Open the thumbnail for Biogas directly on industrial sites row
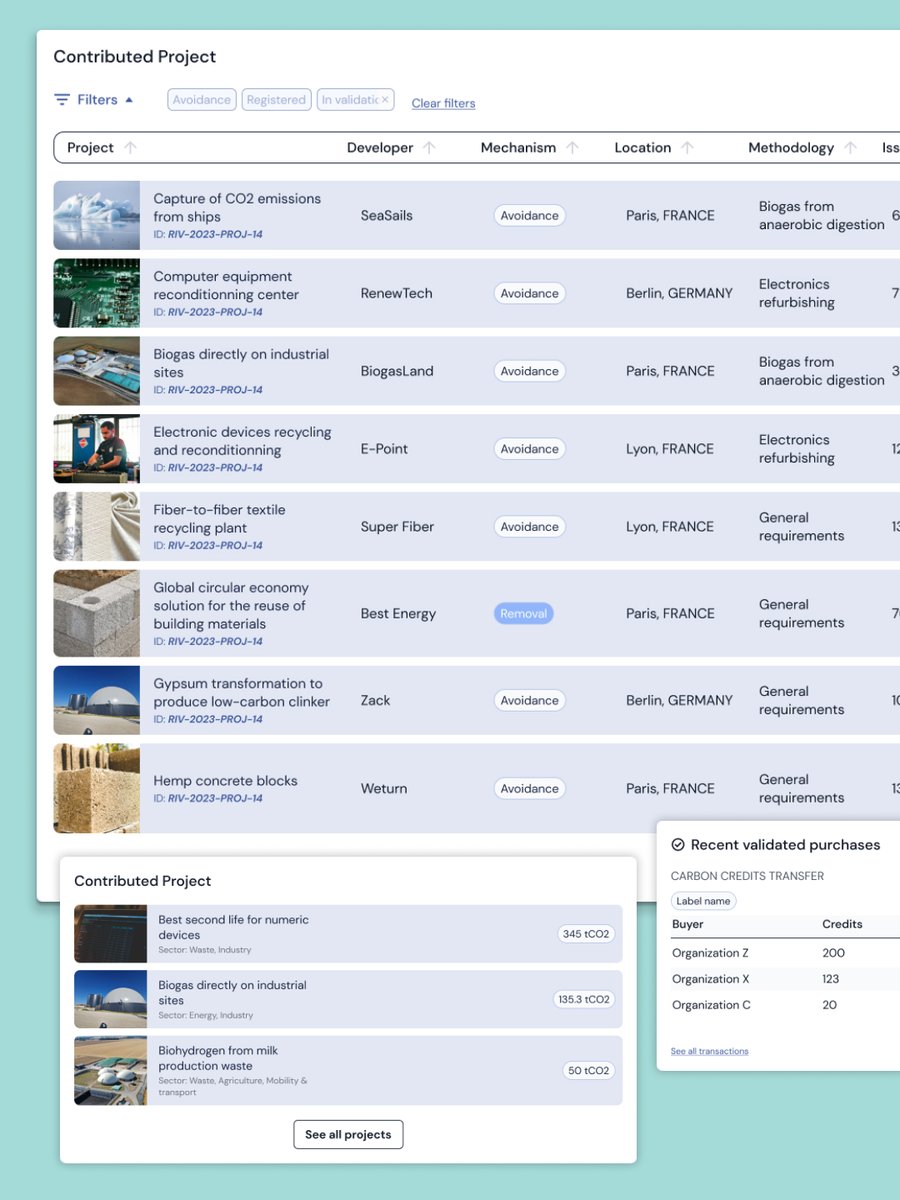Image resolution: width=900 pixels, height=1200 pixels. (97, 371)
